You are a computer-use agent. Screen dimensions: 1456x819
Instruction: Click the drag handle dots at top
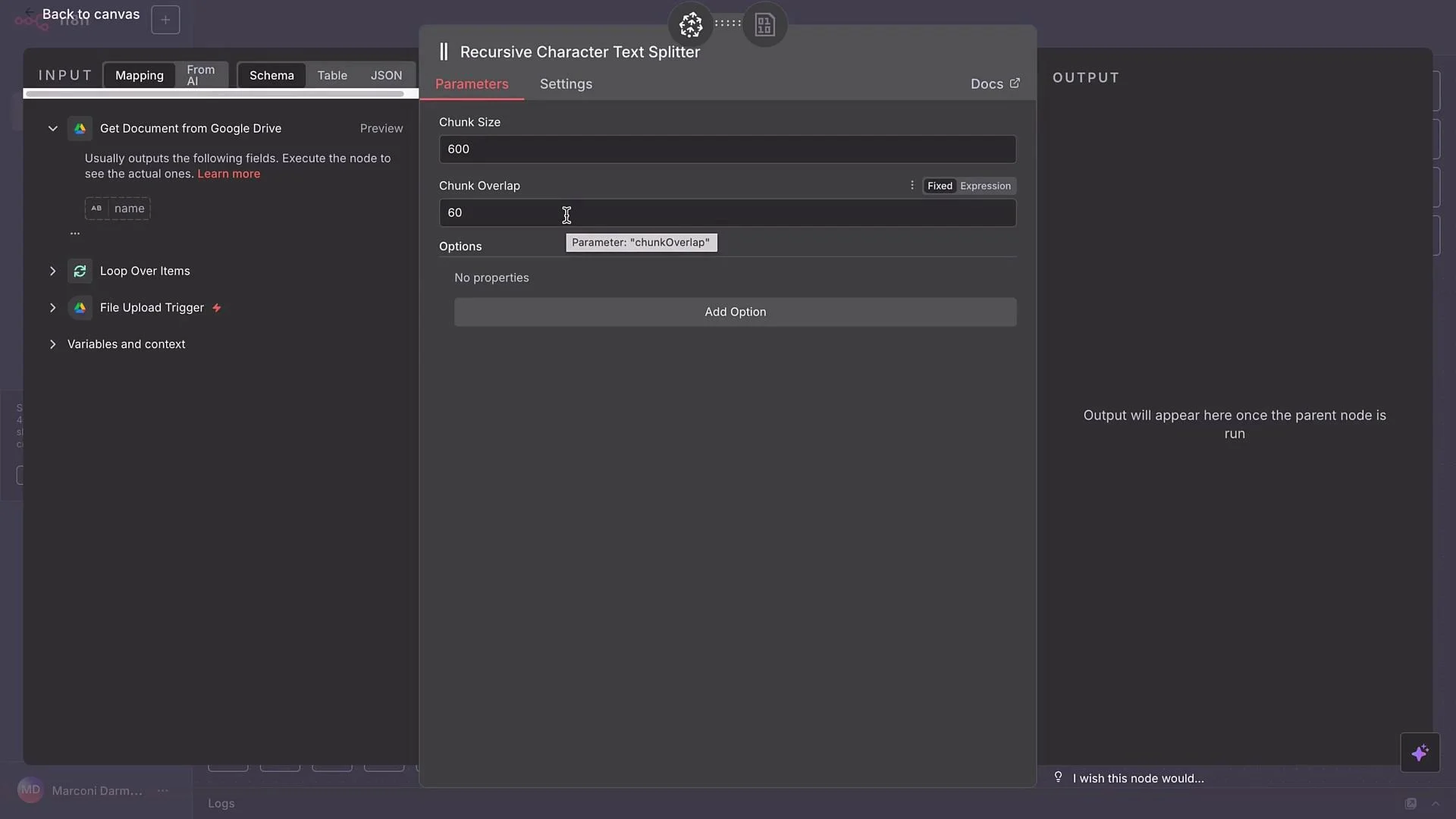pos(728,24)
